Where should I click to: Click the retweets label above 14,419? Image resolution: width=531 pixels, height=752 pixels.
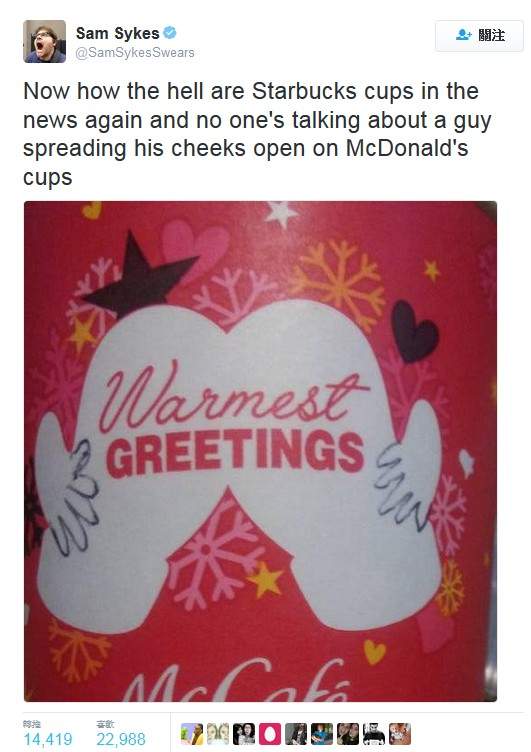(32, 724)
